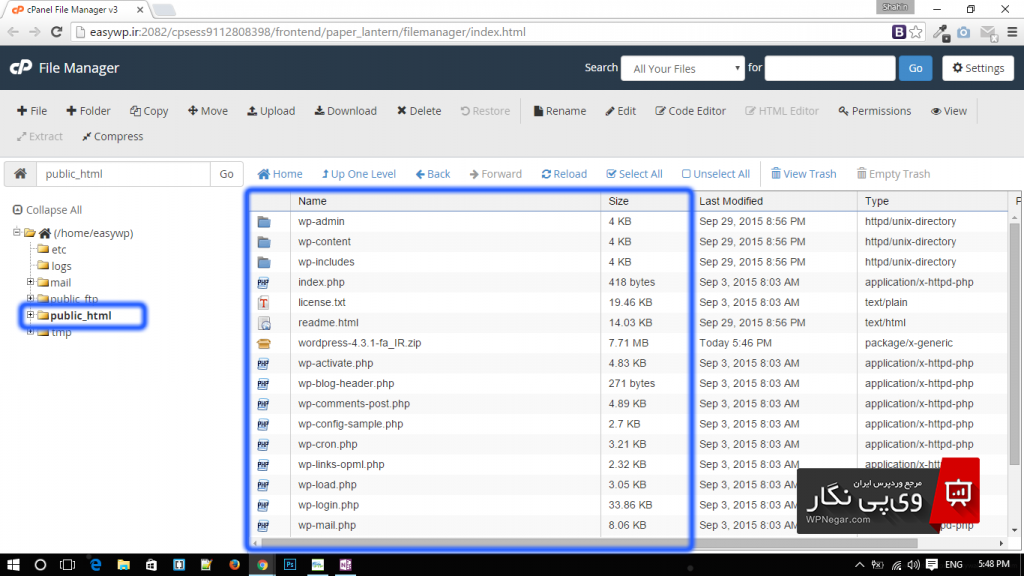This screenshot has width=1024, height=576.
Task: Click Collapse All in folder tree
Action: pos(48,210)
